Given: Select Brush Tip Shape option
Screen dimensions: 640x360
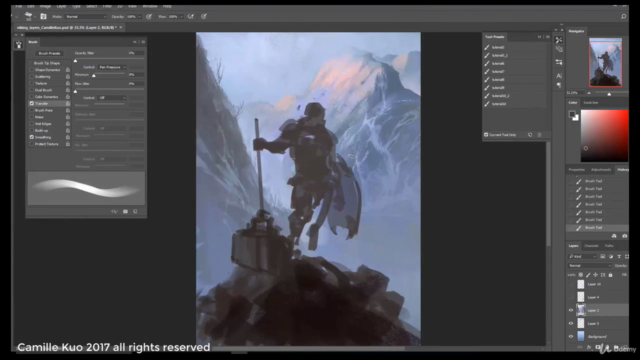Looking at the screenshot, I should click(47, 63).
